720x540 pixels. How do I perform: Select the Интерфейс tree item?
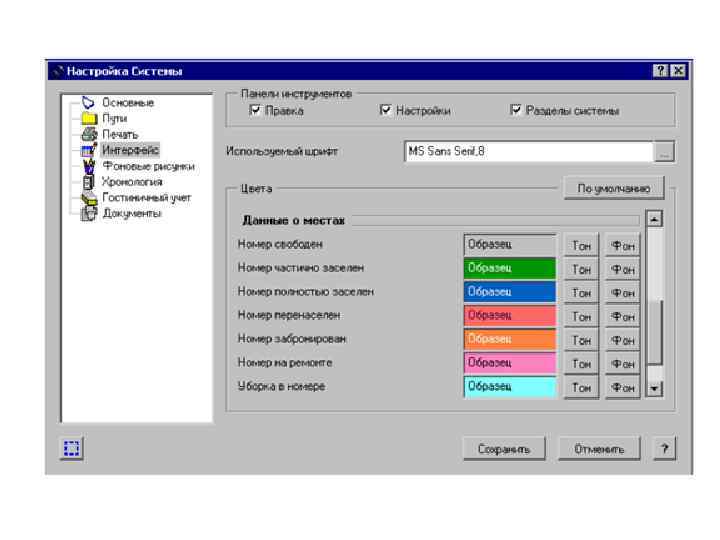coord(130,150)
